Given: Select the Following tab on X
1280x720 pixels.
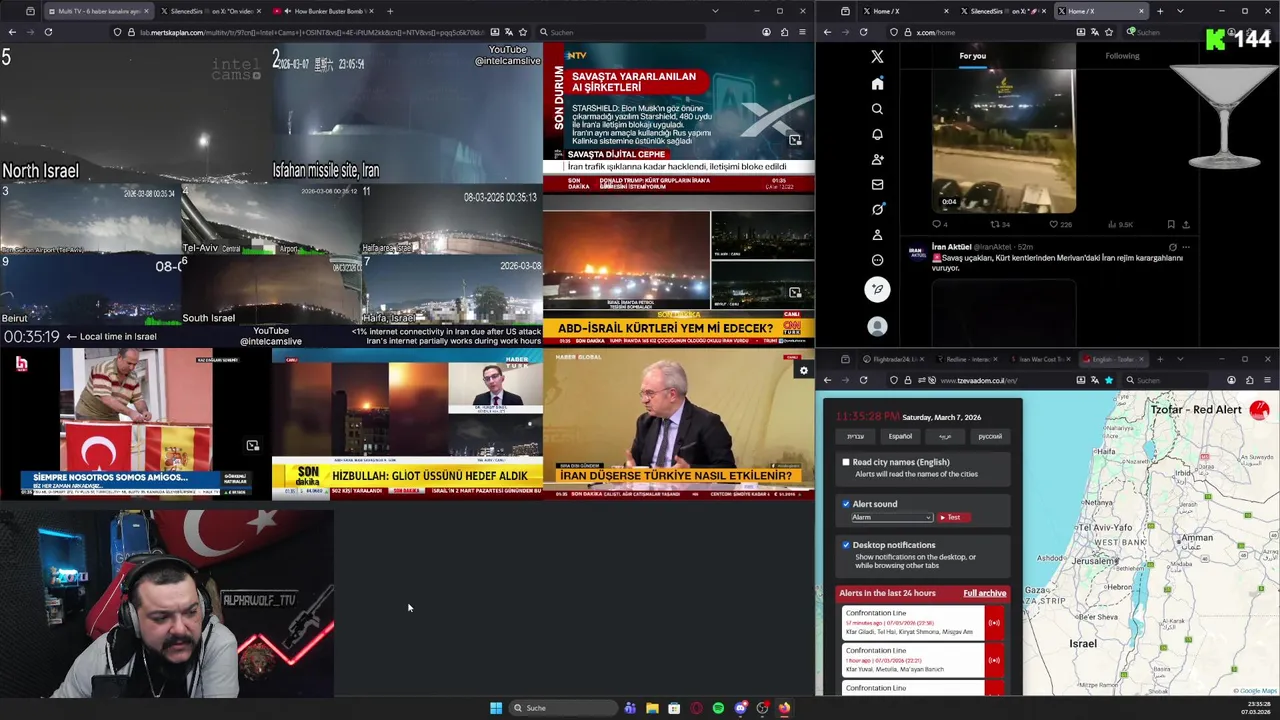Looking at the screenshot, I should coord(1122,56).
